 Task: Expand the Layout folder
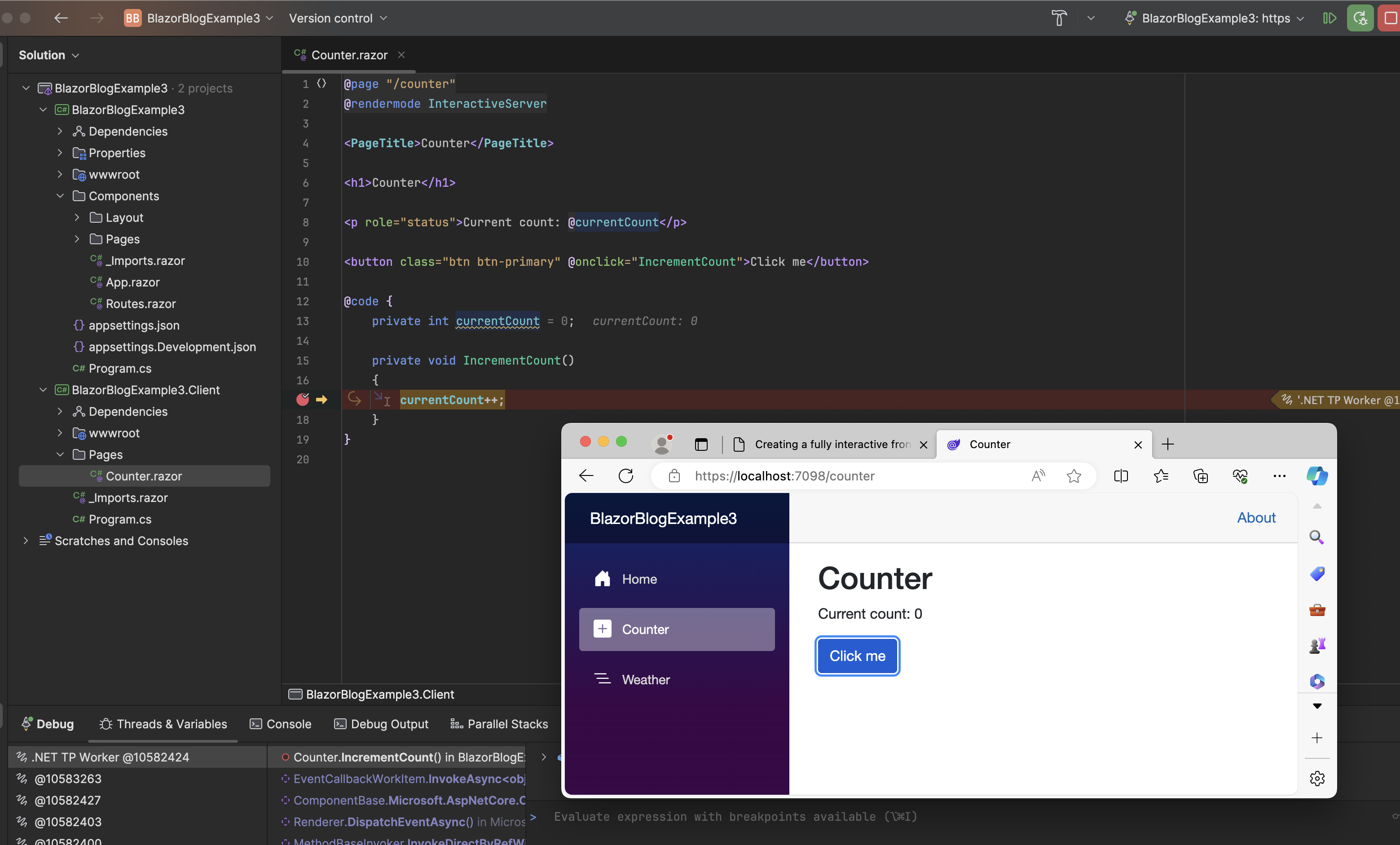point(77,218)
